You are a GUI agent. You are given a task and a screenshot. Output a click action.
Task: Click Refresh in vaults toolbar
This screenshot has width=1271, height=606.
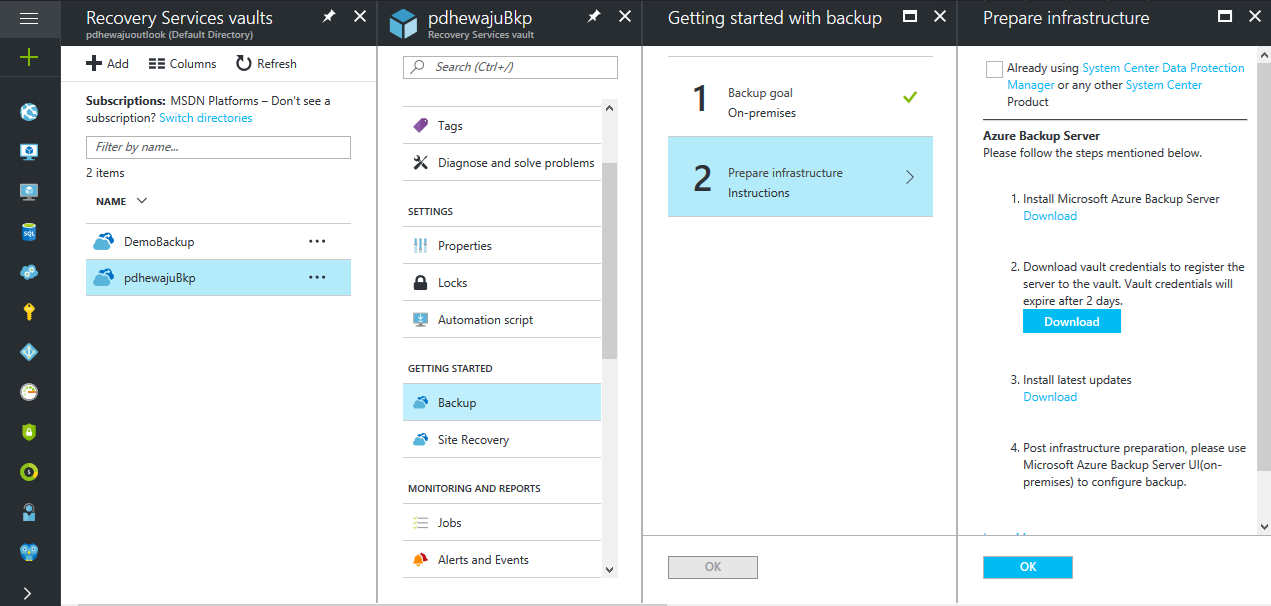tap(266, 64)
